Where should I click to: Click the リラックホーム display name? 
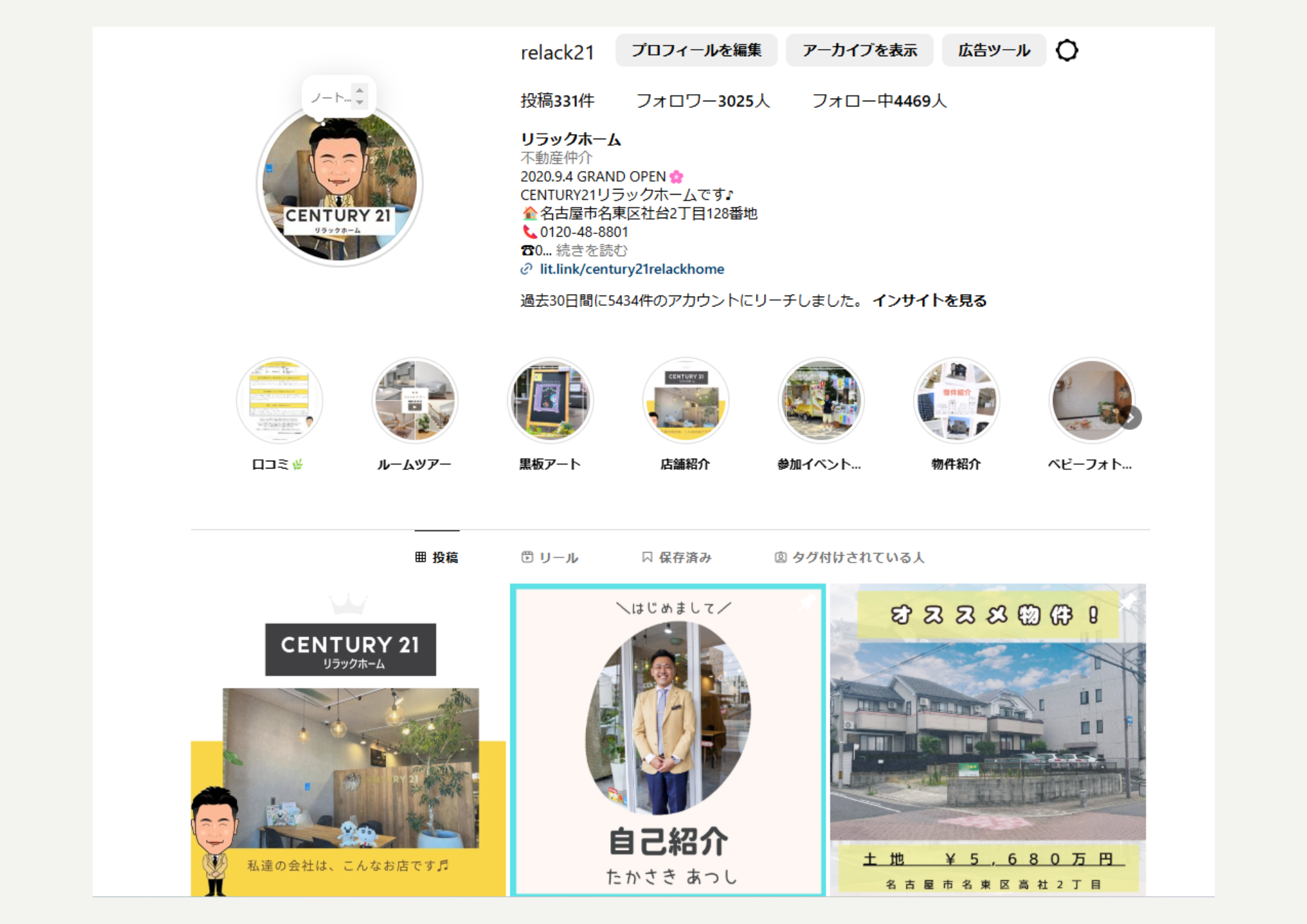(x=571, y=139)
